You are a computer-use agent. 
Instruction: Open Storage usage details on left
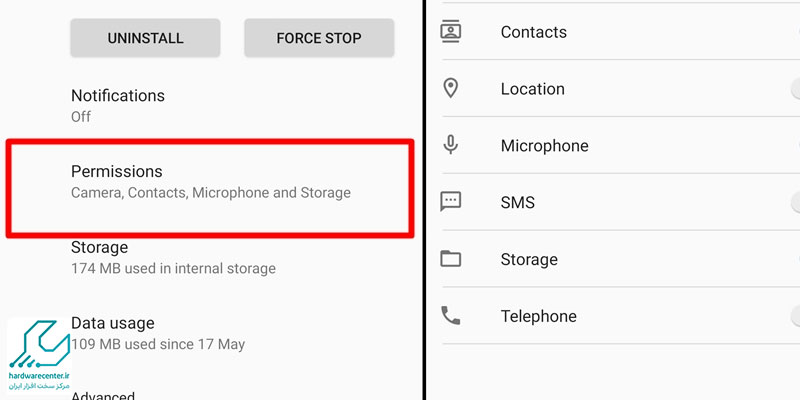(x=210, y=258)
